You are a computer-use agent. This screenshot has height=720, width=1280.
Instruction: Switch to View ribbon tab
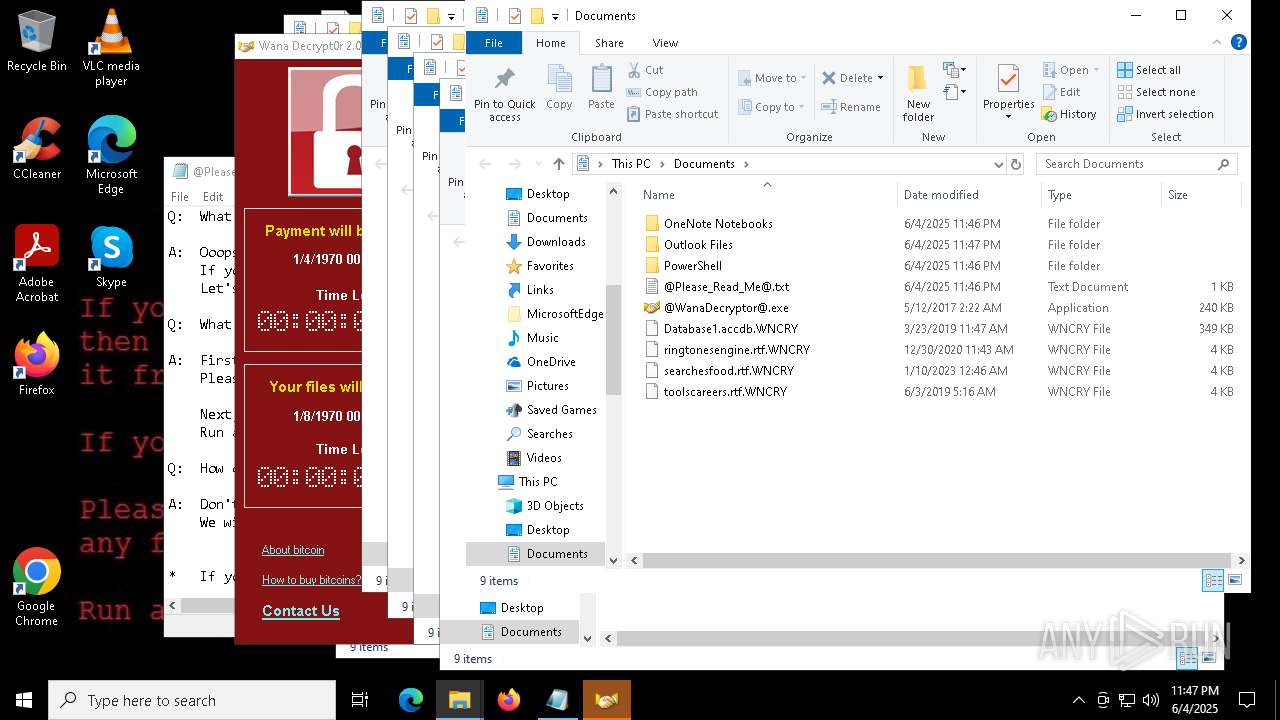pos(665,43)
